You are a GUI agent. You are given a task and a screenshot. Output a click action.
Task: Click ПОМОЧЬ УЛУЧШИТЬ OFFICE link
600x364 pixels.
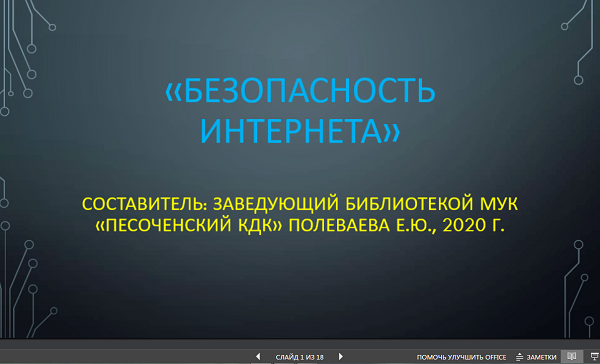(461, 357)
